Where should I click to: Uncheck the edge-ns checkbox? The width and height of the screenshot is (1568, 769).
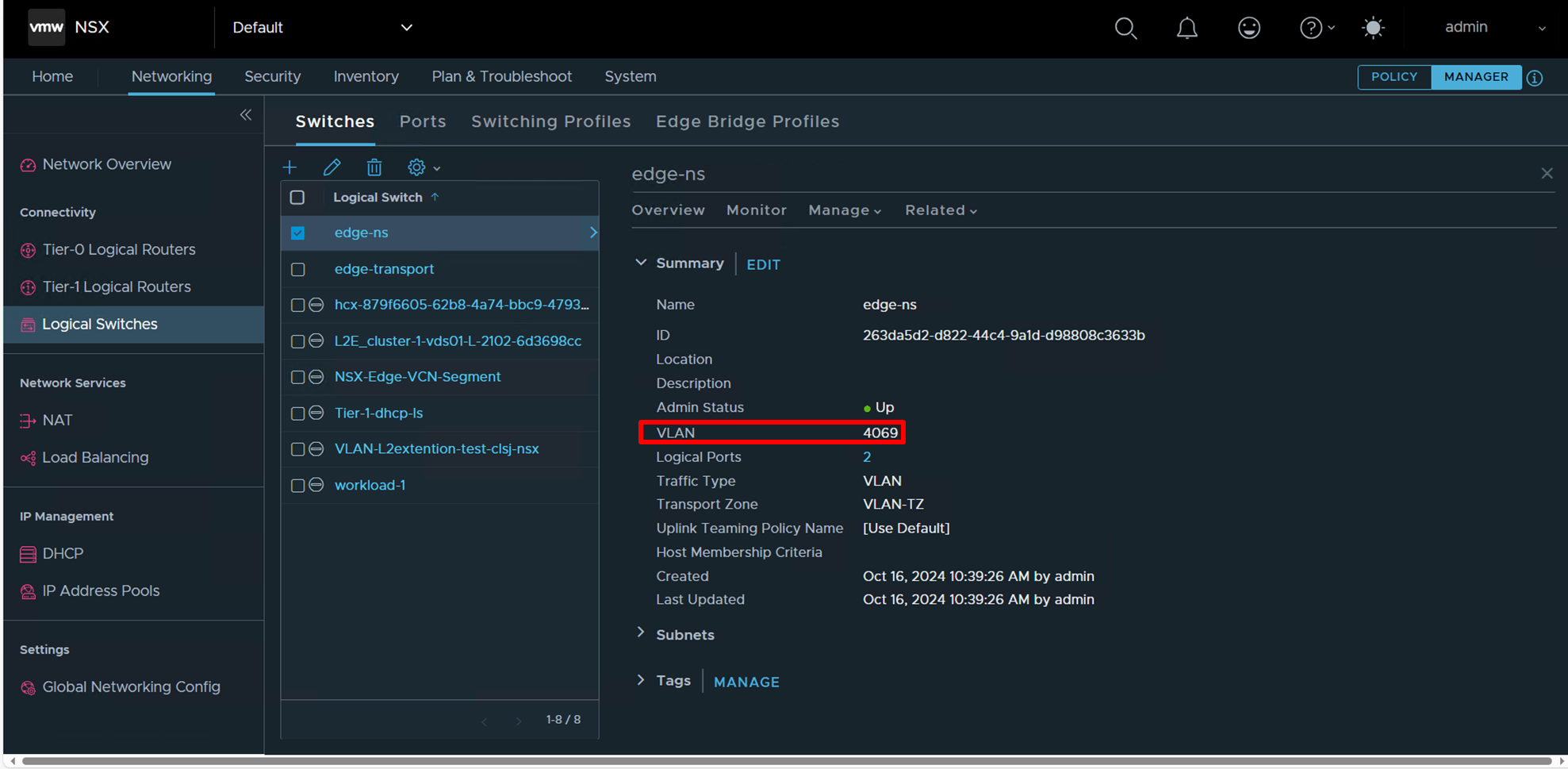pyautogui.click(x=297, y=233)
